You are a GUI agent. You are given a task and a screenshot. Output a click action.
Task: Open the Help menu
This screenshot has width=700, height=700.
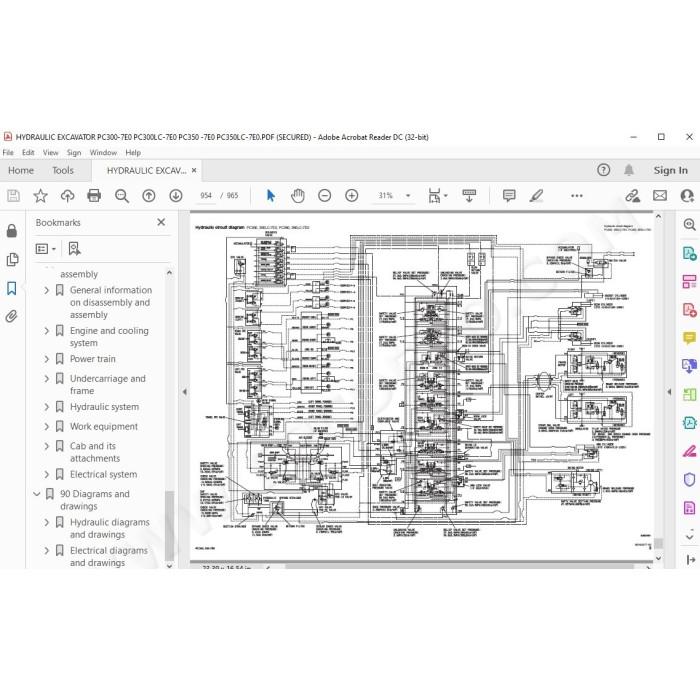point(133,153)
